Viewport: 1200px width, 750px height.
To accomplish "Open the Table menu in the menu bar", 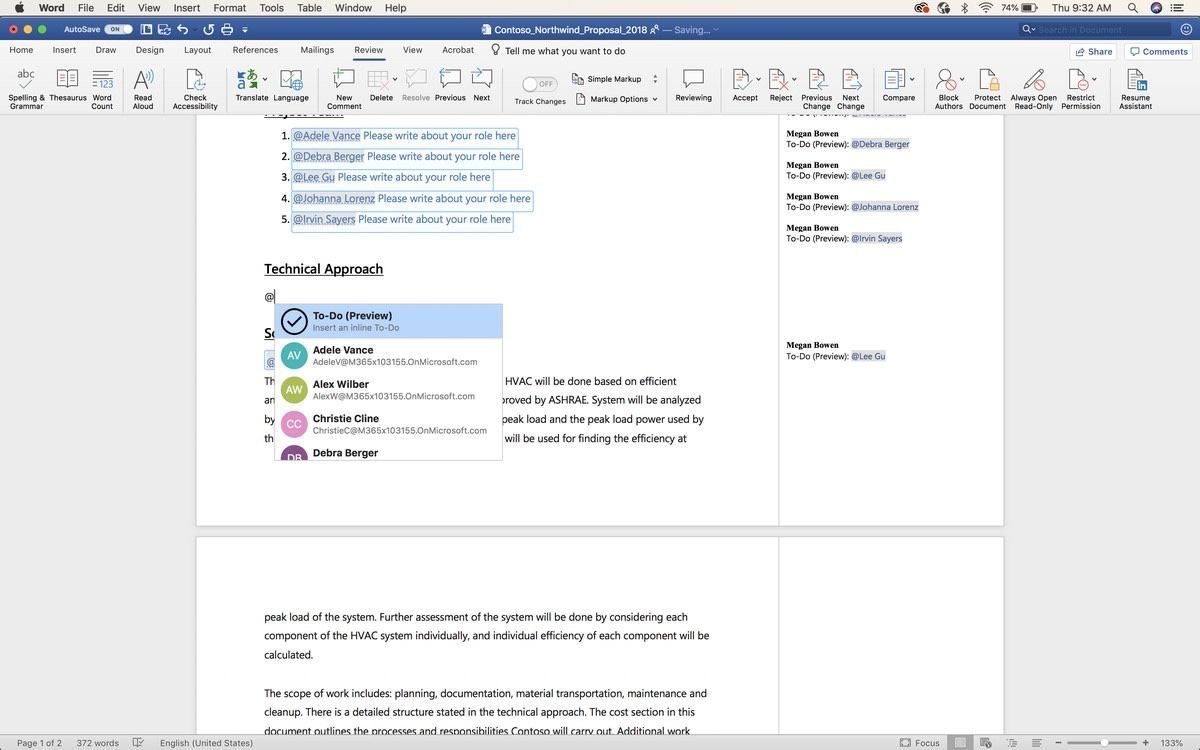I will pos(309,7).
